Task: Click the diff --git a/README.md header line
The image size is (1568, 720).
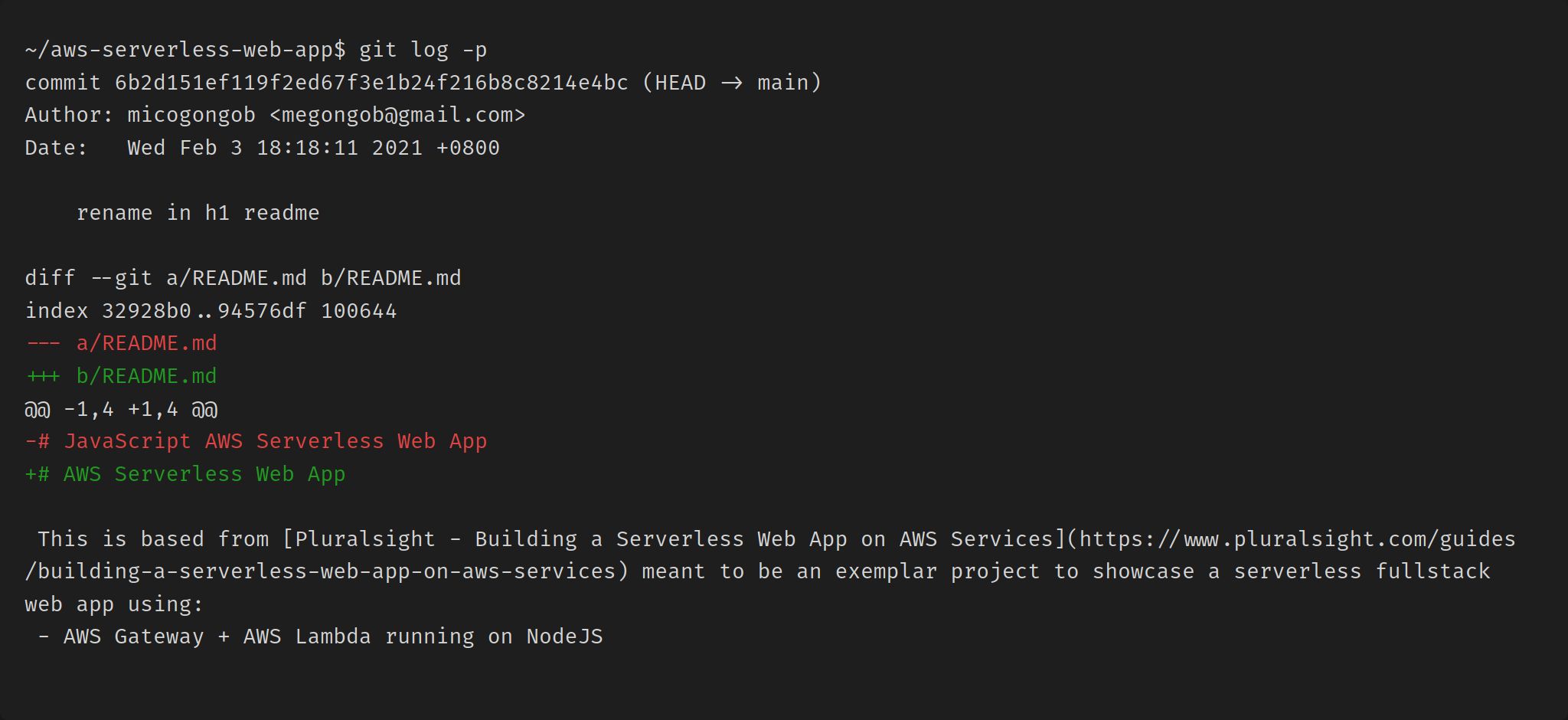Action: pyautogui.click(x=243, y=278)
